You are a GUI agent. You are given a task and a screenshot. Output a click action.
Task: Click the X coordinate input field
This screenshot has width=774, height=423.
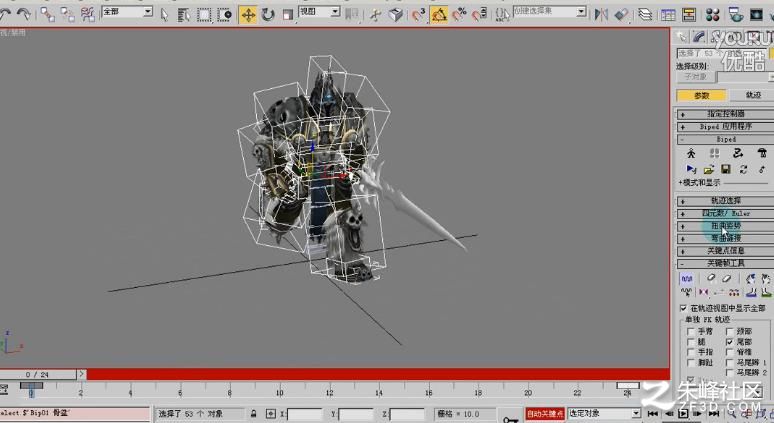304,414
